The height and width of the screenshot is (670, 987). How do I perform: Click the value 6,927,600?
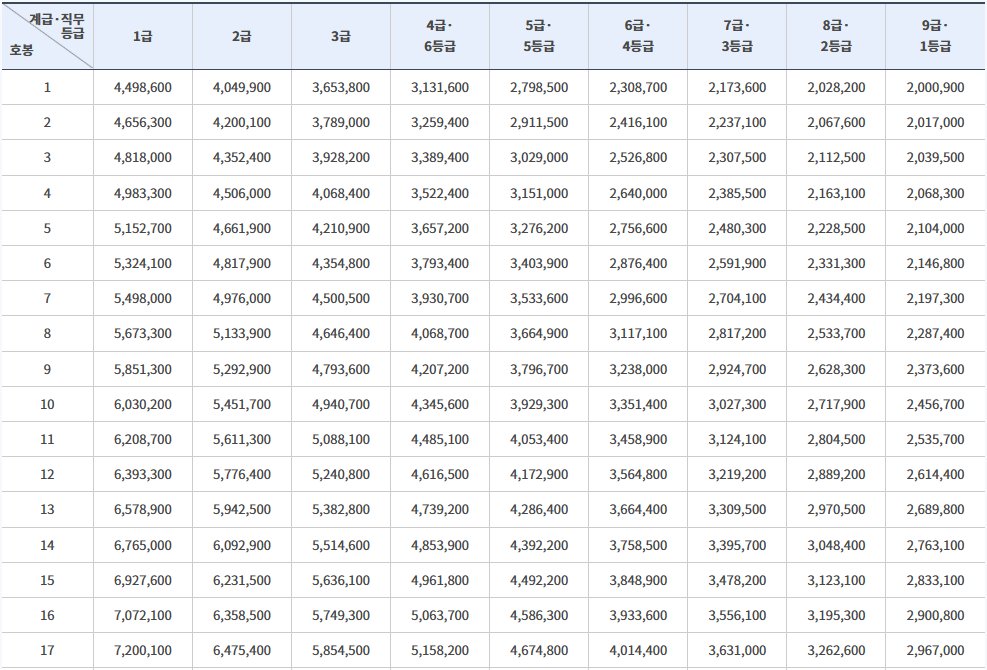coord(143,581)
